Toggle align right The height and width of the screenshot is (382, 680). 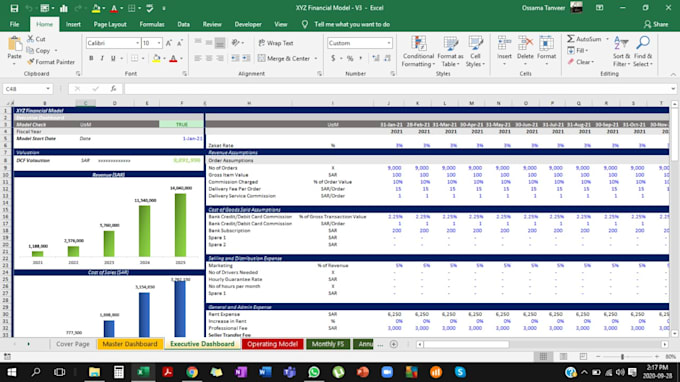click(x=220, y=58)
